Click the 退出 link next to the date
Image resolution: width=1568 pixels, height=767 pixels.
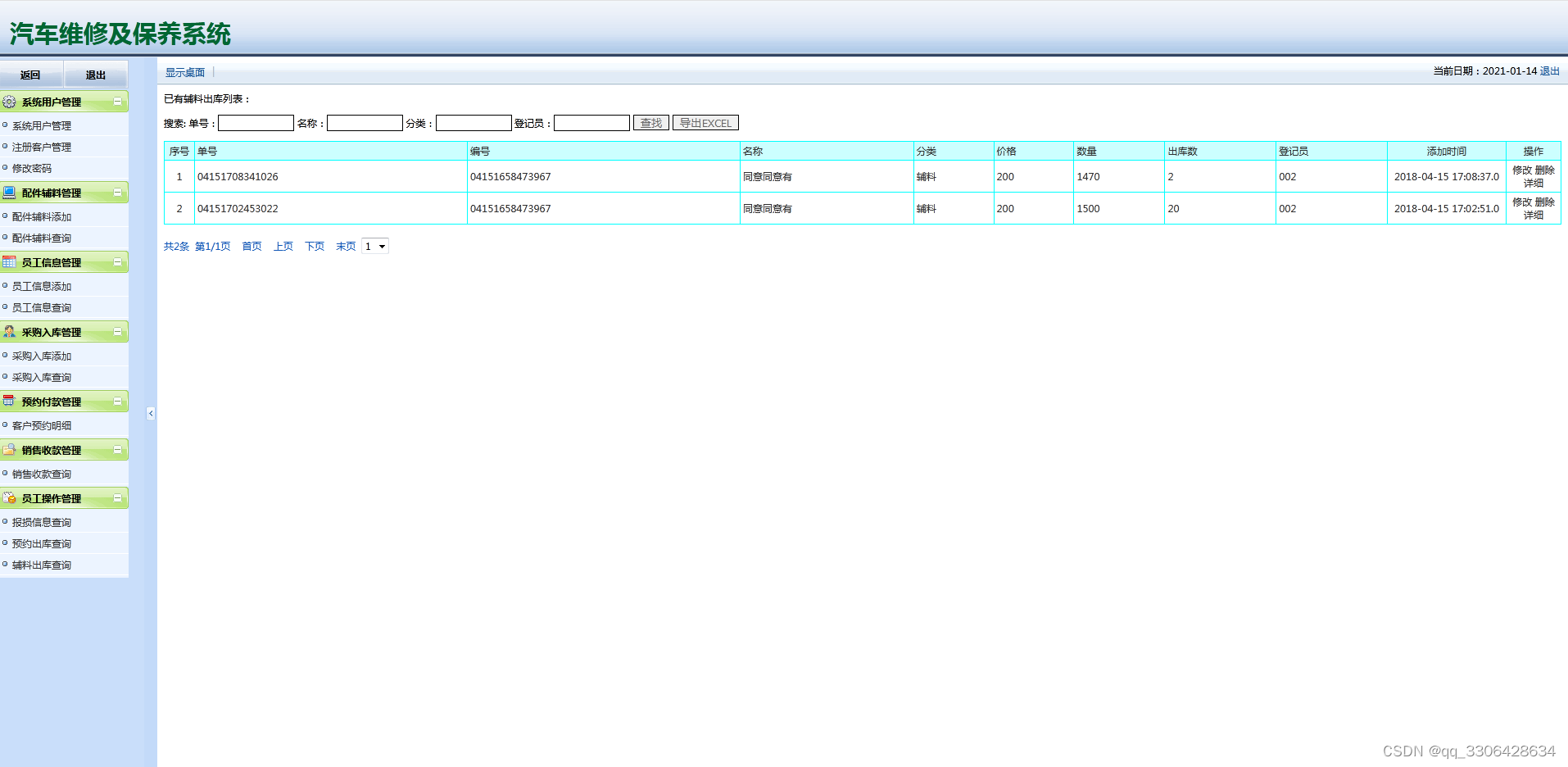(x=1550, y=71)
